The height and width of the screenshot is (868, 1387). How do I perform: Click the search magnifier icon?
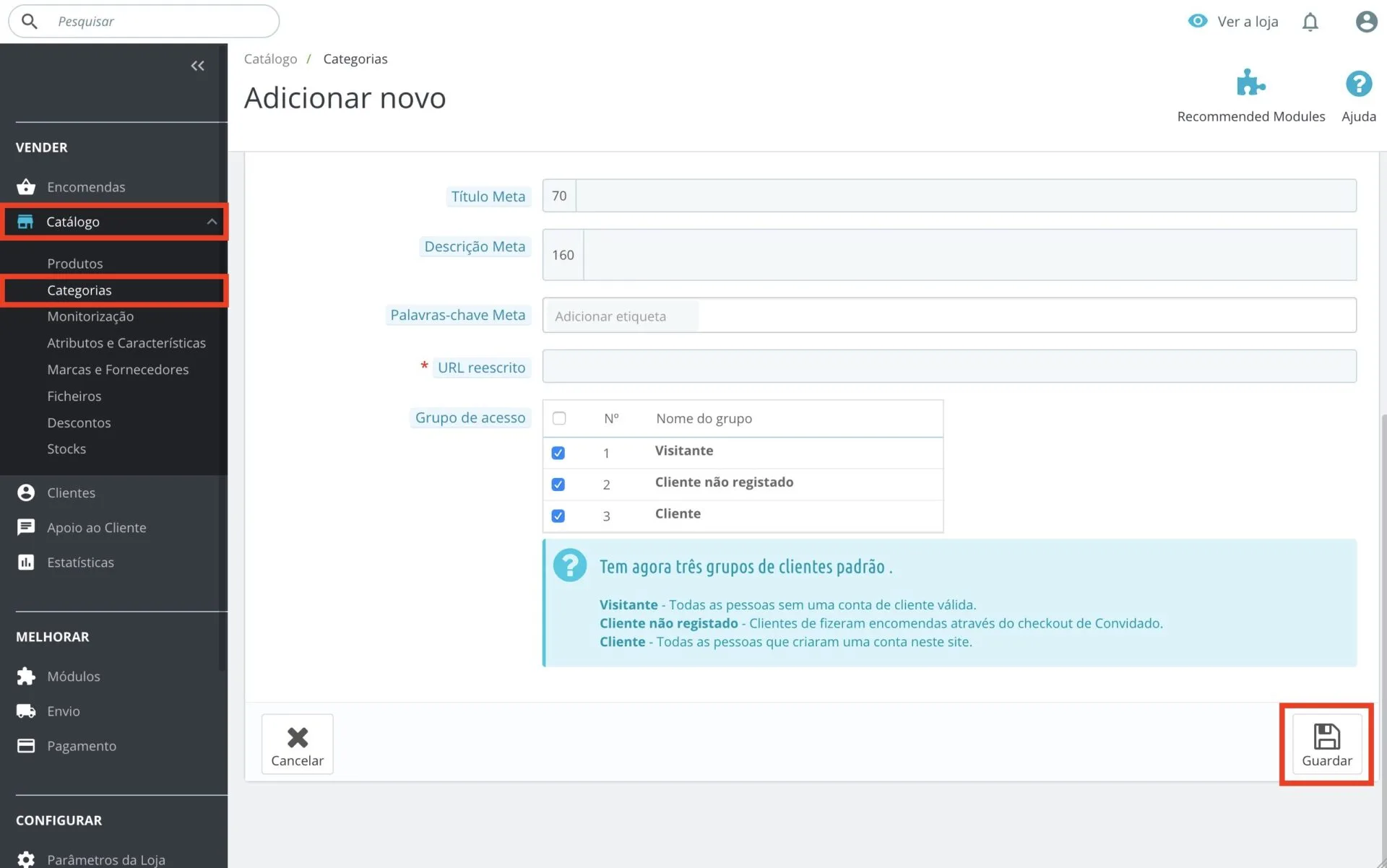tap(30, 22)
